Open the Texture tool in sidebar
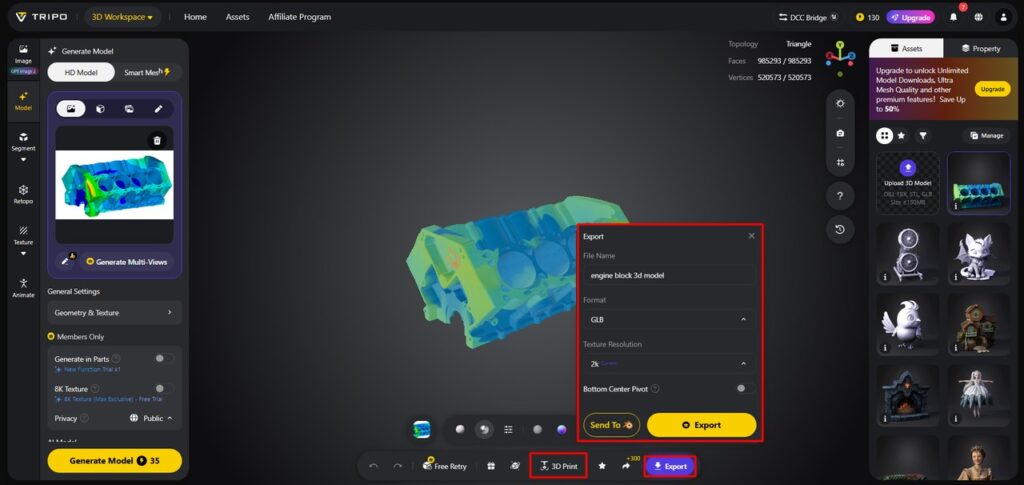 [x=24, y=236]
